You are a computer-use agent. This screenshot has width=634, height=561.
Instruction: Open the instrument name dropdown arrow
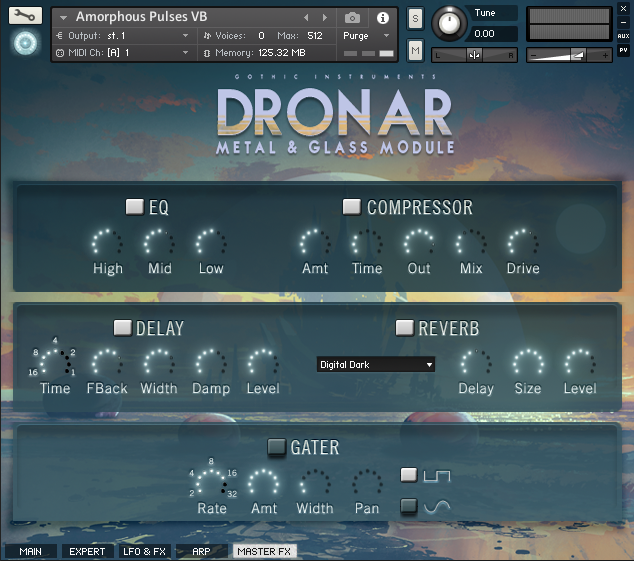tap(63, 17)
